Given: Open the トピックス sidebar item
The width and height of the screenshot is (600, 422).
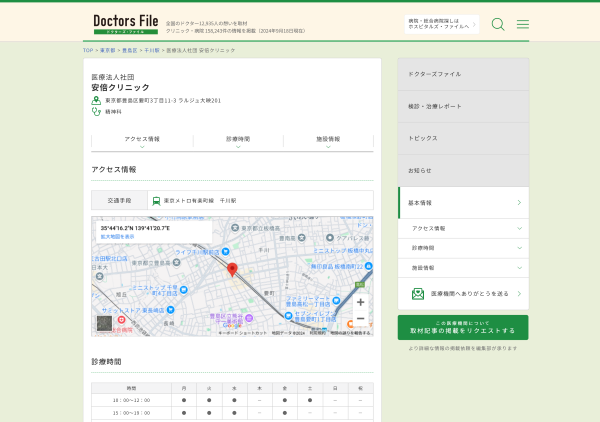Looking at the screenshot, I should (463, 138).
